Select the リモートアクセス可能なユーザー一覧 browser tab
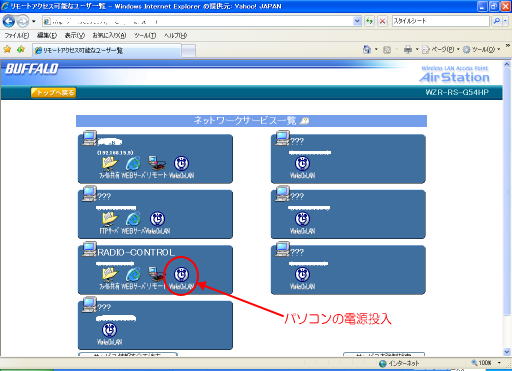 107,50
